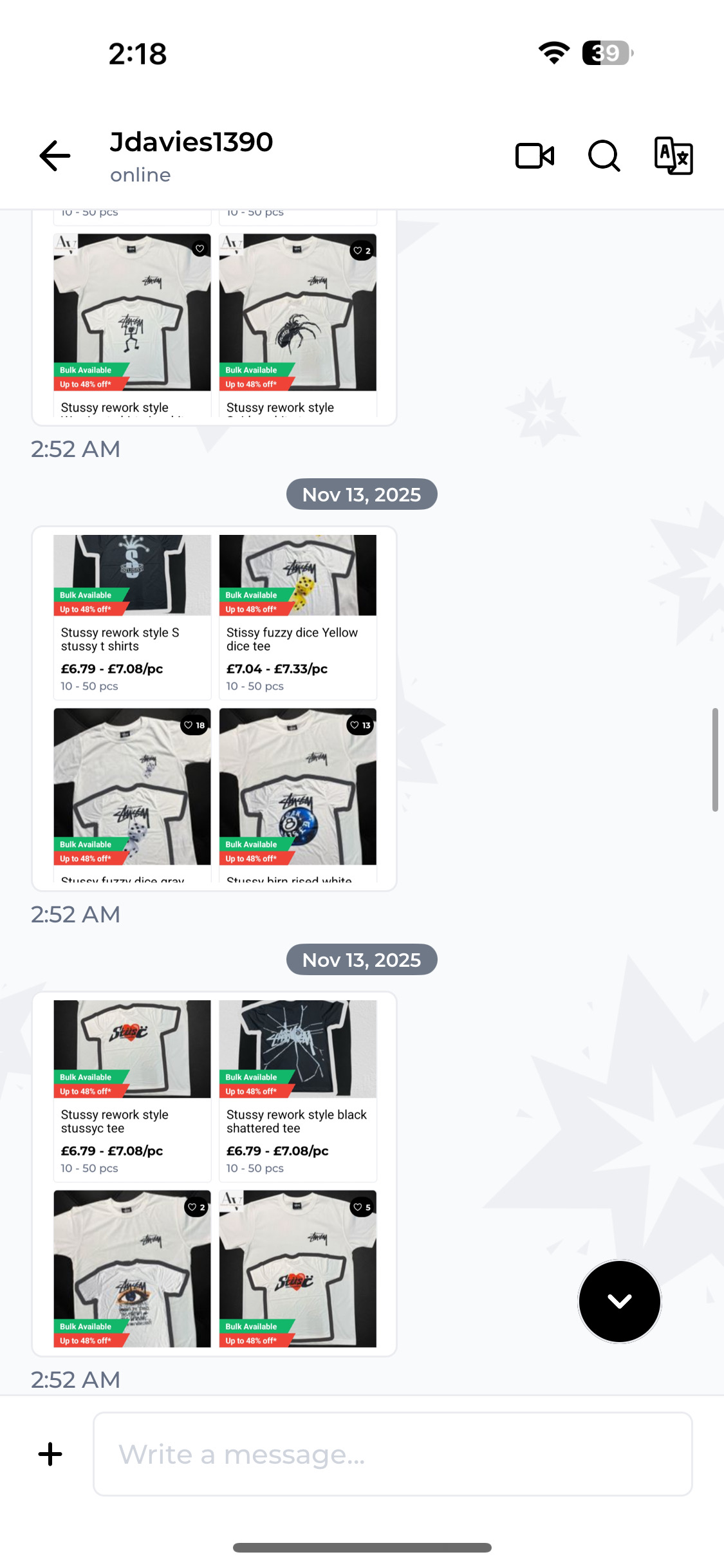Jump to latest message with the down-chevron button
724x1568 pixels.
tap(619, 1301)
